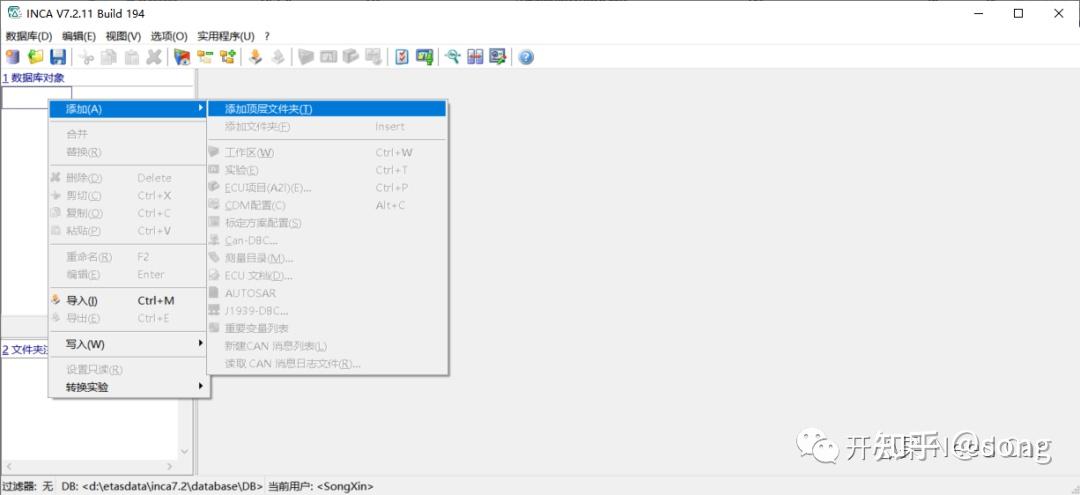The height and width of the screenshot is (495, 1080).
Task: Click greyed 合并 context menu entry
Action: coord(129,134)
